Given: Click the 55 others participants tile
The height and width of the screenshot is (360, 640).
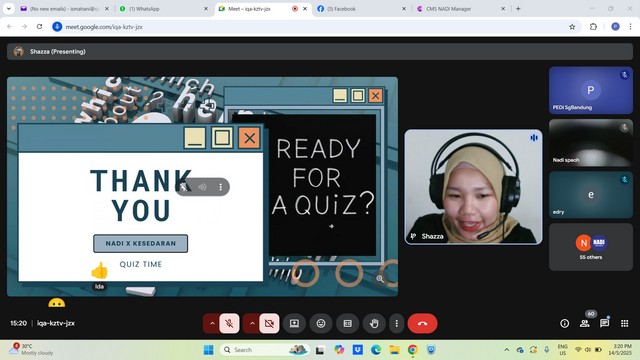Looking at the screenshot, I should click(x=591, y=247).
